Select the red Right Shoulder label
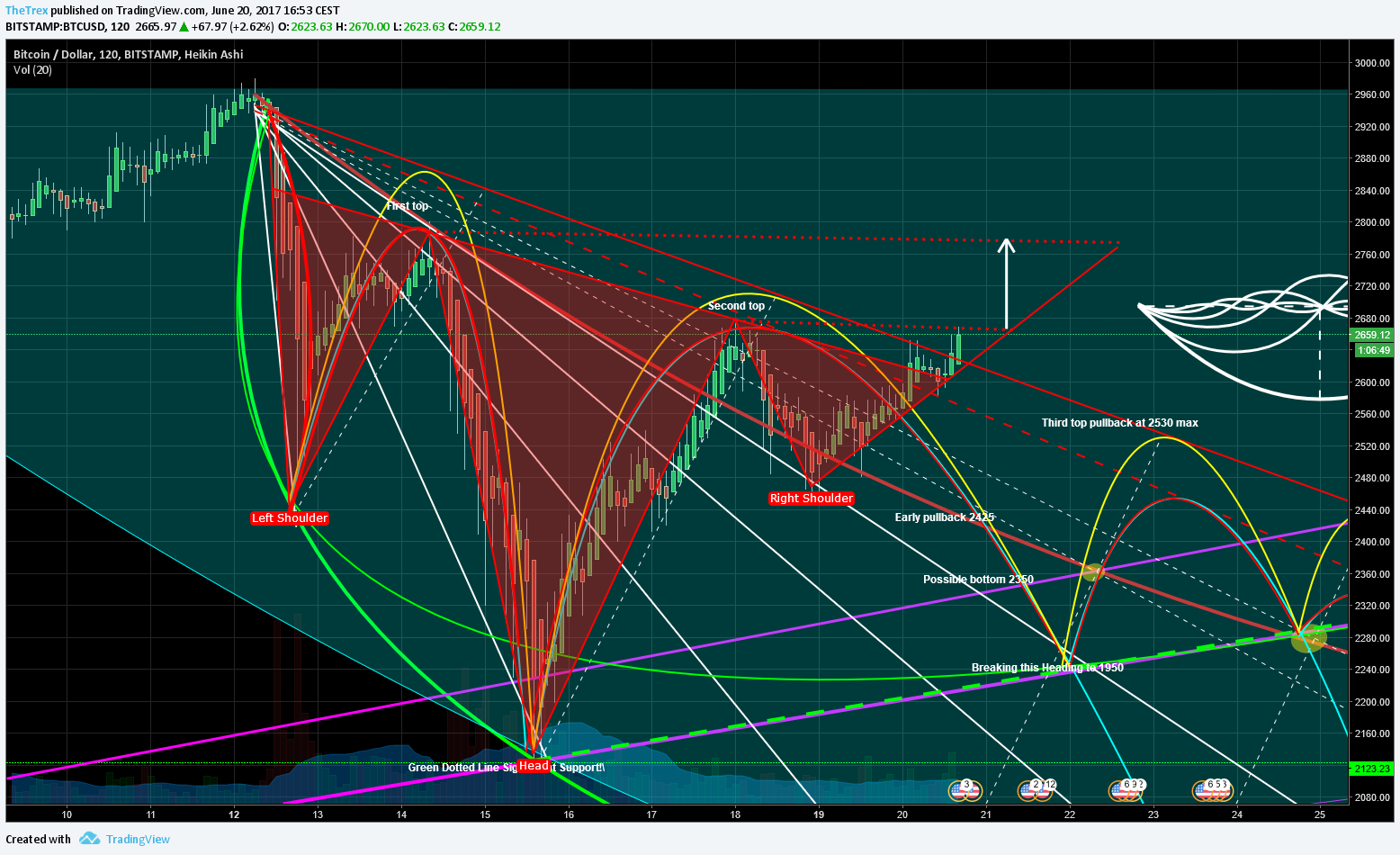This screenshot has width=1400, height=855. click(x=812, y=498)
